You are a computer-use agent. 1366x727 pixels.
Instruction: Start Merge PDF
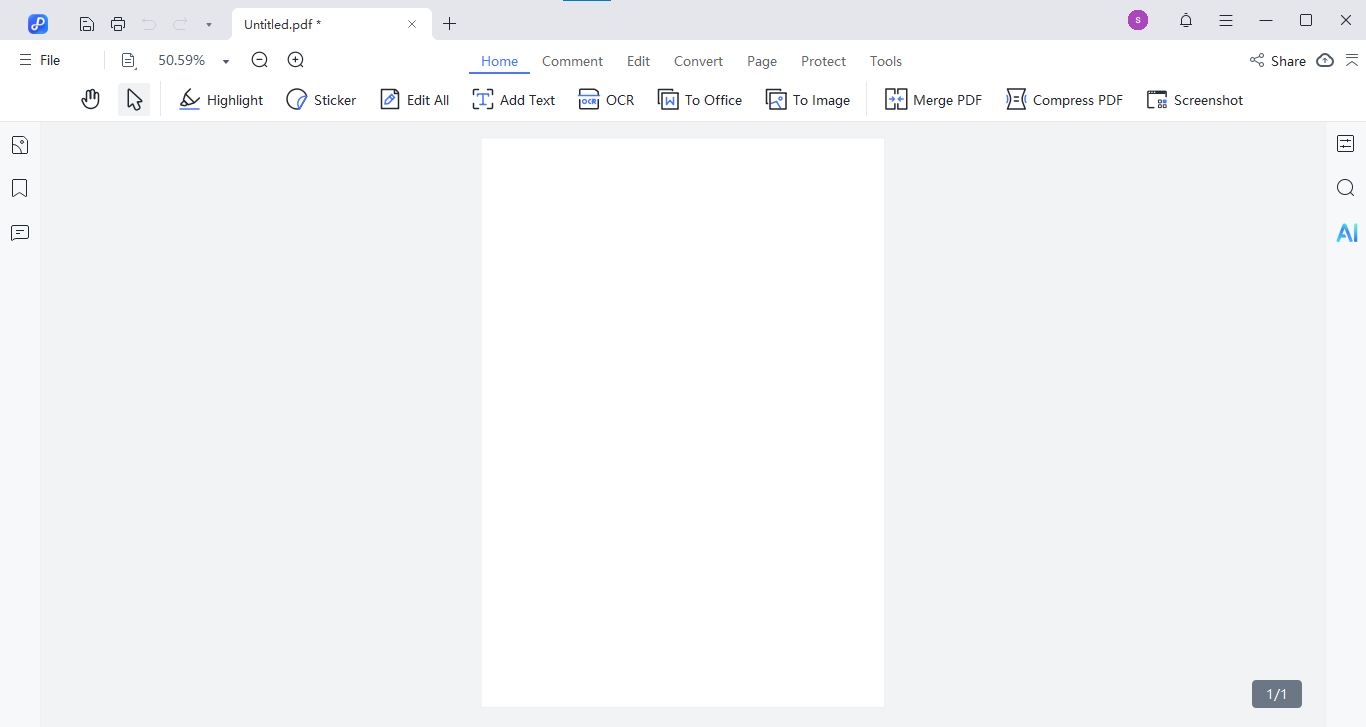click(x=932, y=99)
